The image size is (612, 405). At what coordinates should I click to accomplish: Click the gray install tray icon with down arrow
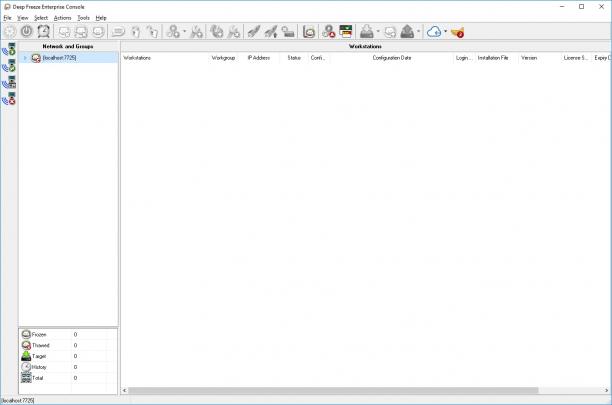367,32
